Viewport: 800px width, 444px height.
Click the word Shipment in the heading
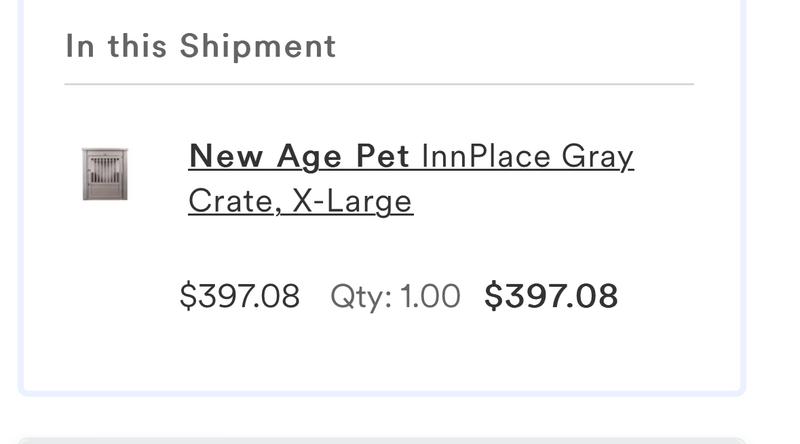258,46
